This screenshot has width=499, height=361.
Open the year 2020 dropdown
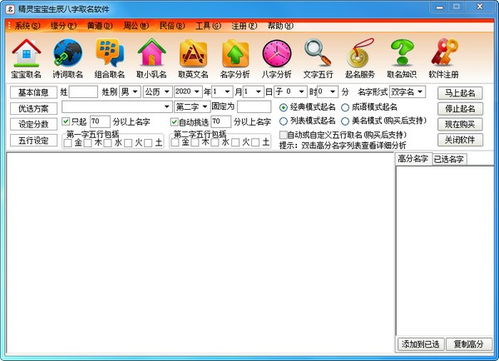pos(188,91)
